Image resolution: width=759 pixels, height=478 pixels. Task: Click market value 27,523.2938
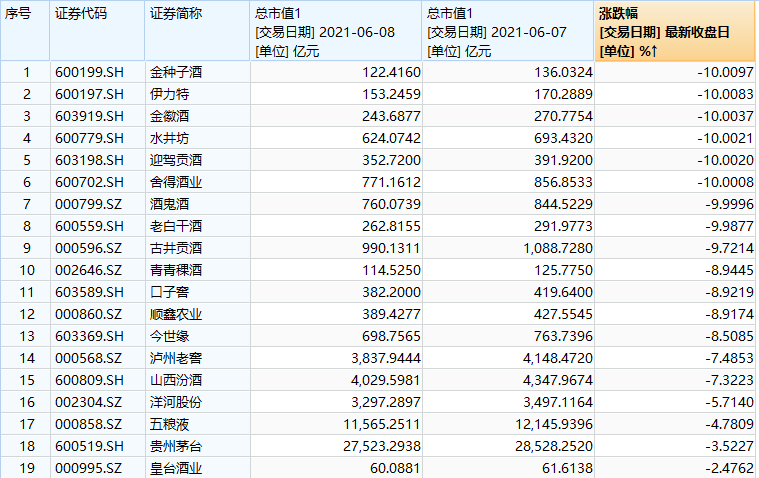381,446
